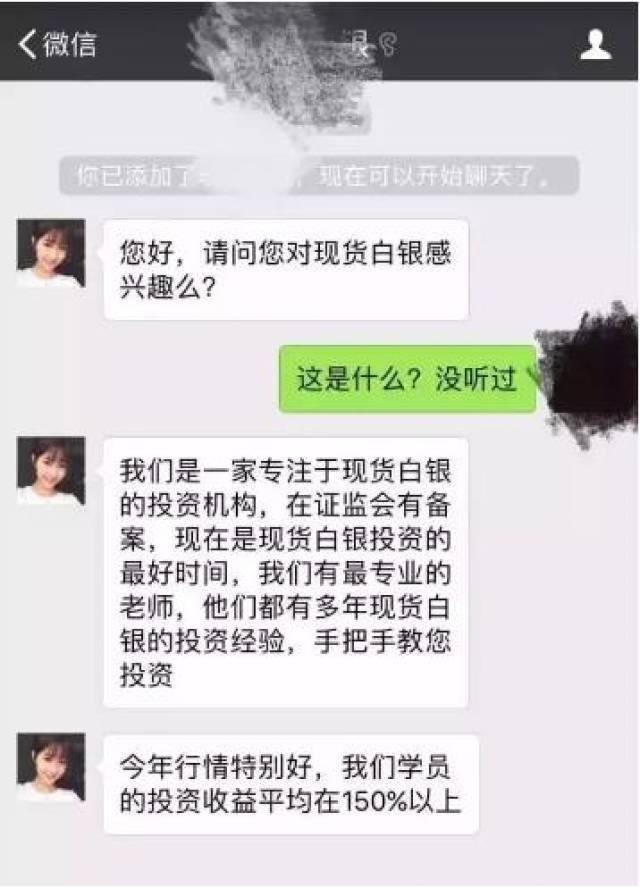Open the contact profile icon

[x=596, y=45]
